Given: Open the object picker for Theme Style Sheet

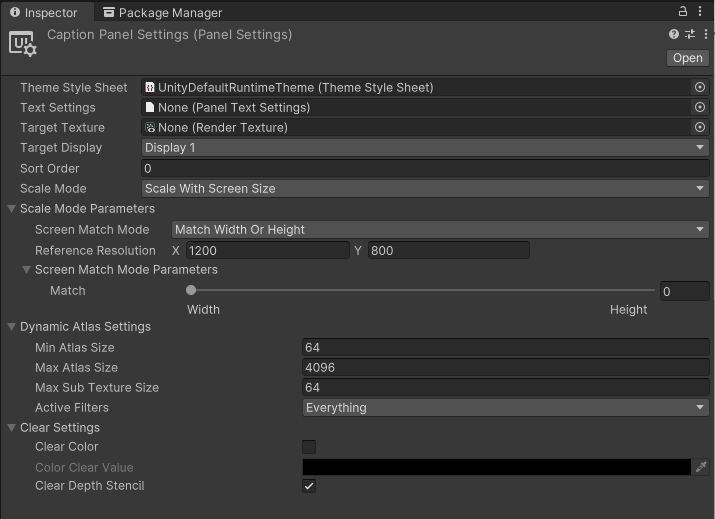Looking at the screenshot, I should [x=700, y=88].
